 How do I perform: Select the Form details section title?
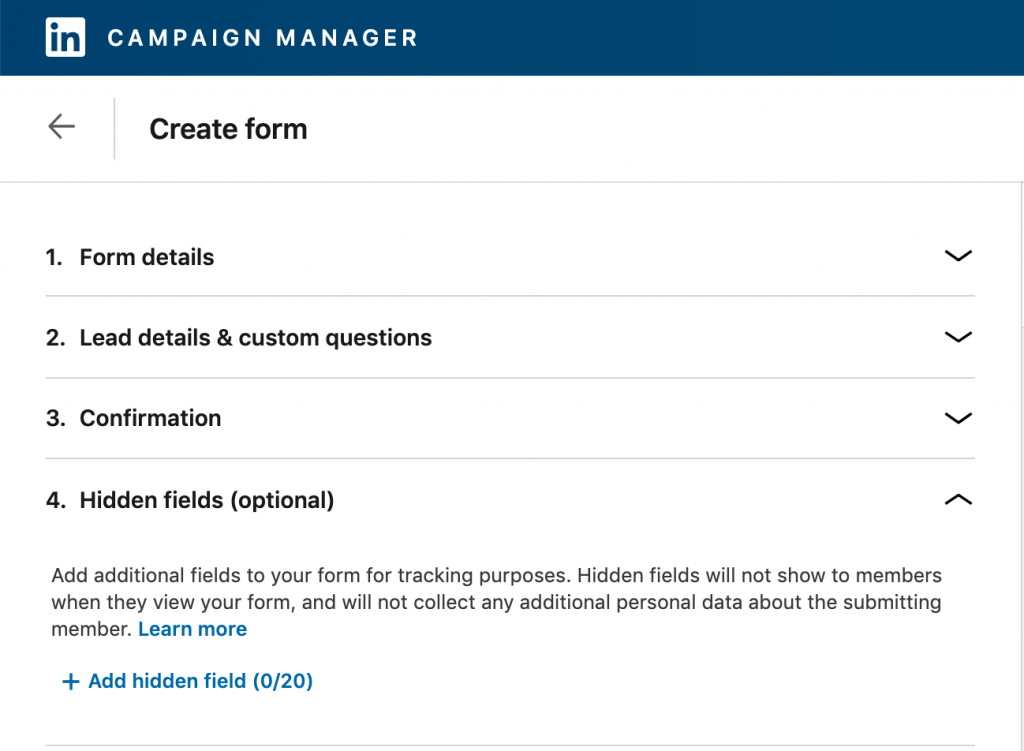[147, 257]
